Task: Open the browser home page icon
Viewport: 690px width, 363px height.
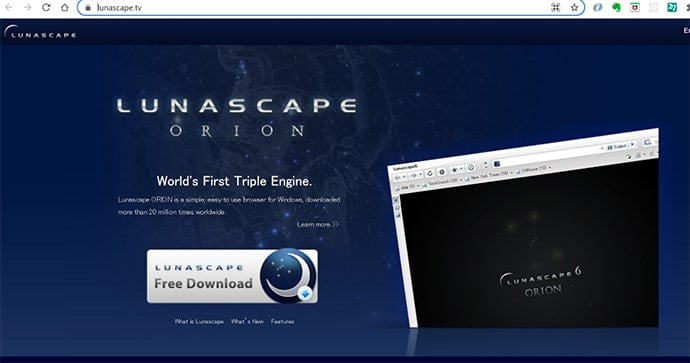Action: point(65,7)
